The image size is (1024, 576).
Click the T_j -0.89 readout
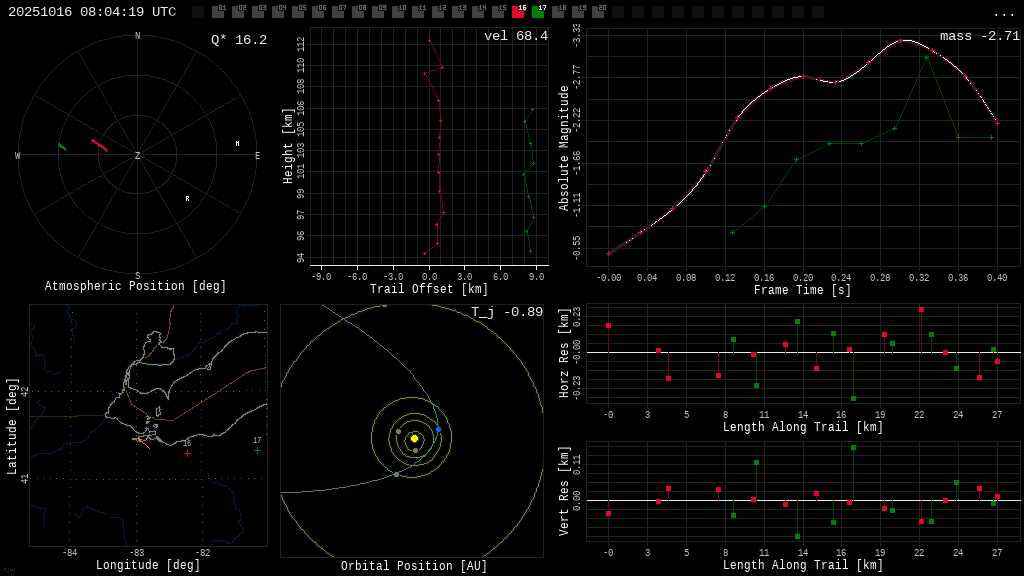coord(507,313)
